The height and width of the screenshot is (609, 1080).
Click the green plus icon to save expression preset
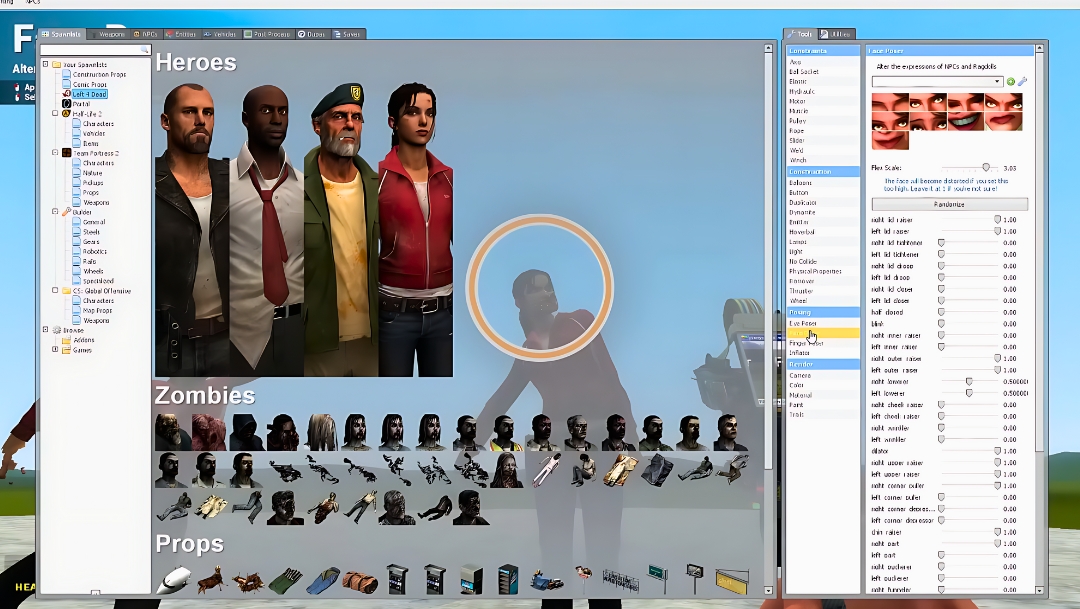tap(1011, 81)
